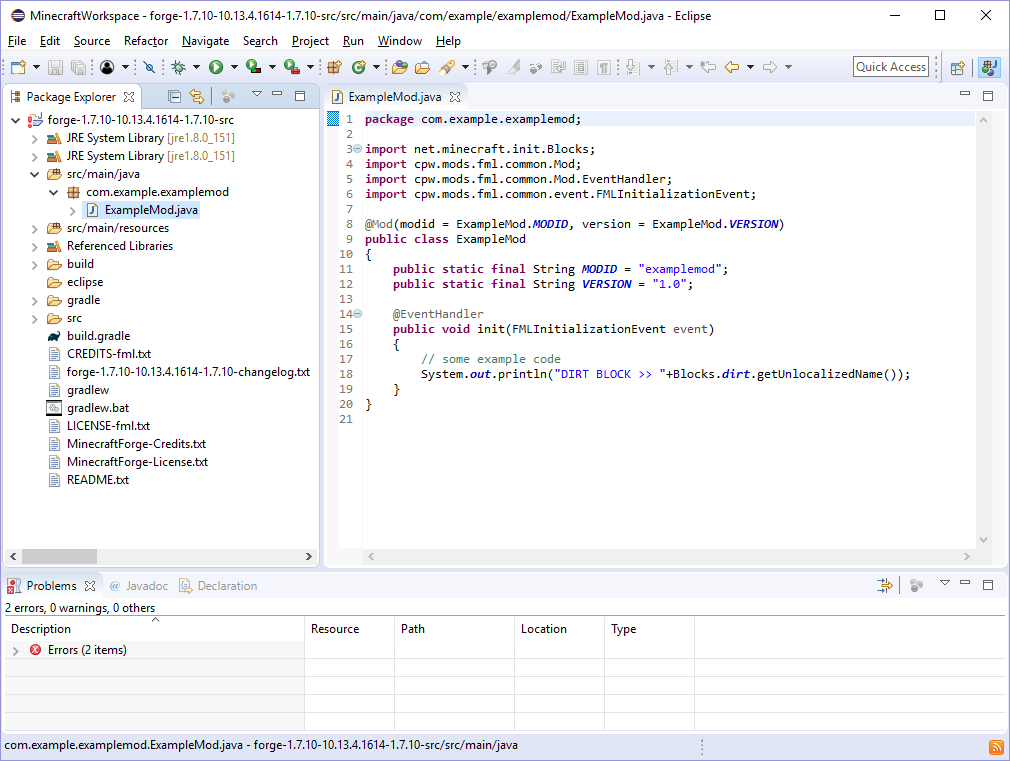Open the Window menu

coord(399,41)
